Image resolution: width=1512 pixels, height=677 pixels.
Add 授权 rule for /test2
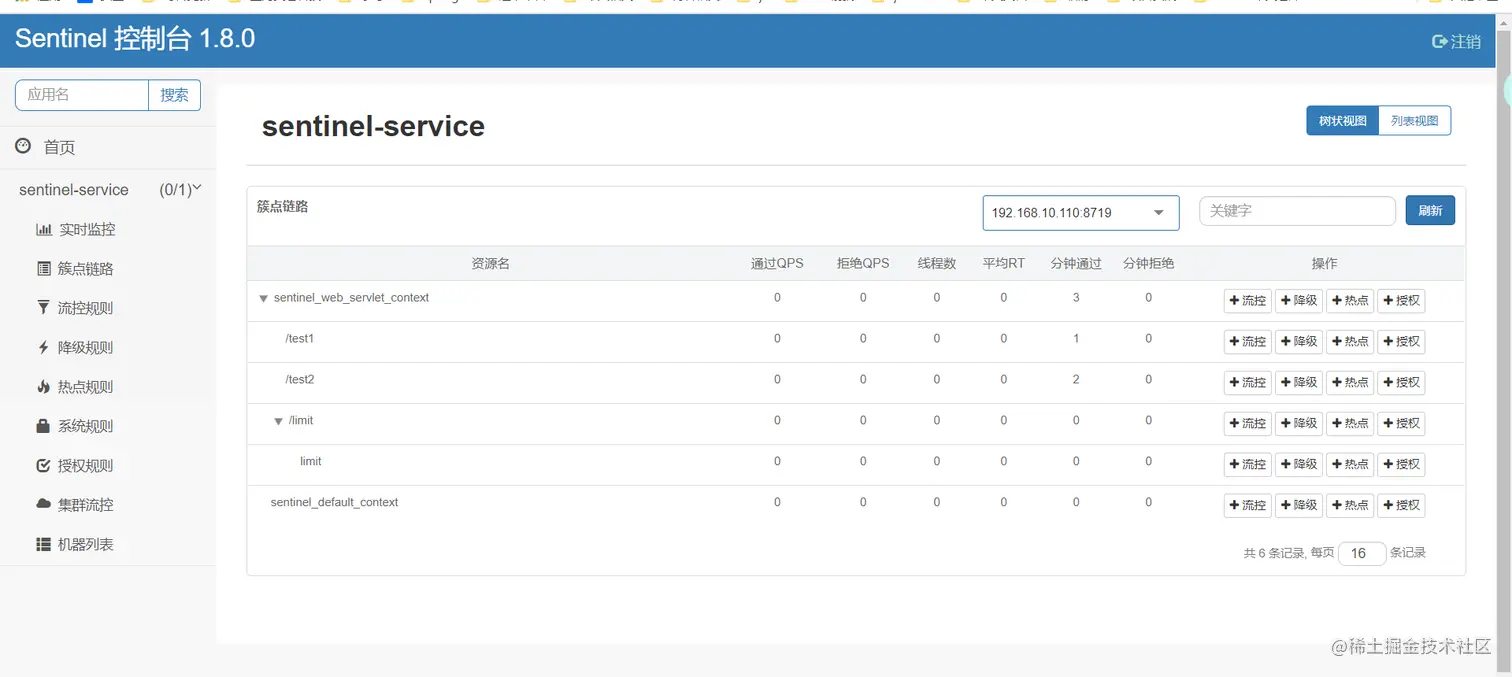(1401, 383)
